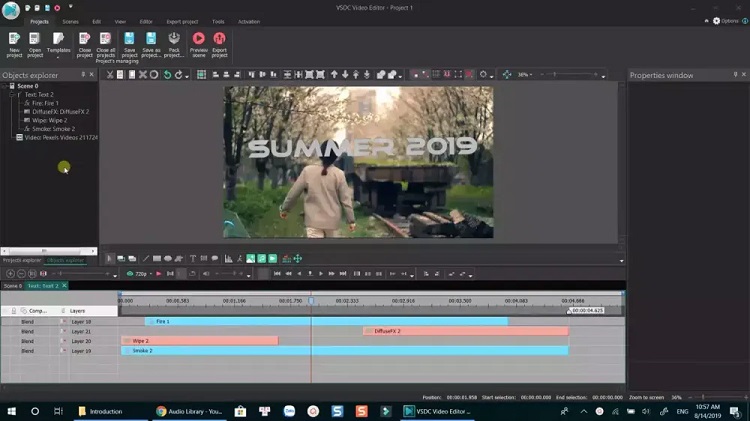Image resolution: width=750 pixels, height=421 pixels.
Task: Pin the Objects explorer panel
Action: point(83,75)
